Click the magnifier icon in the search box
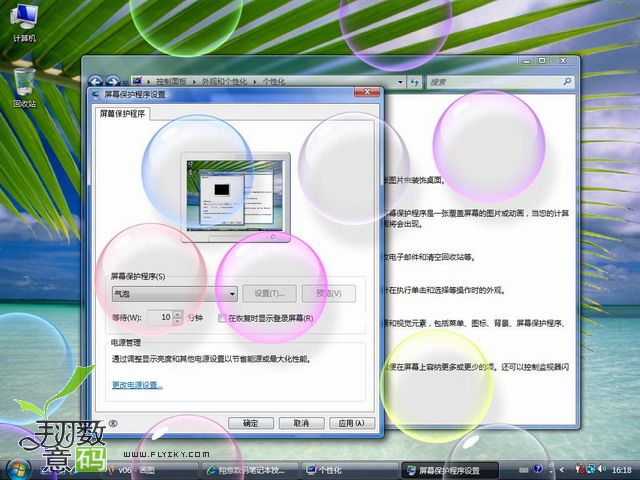 click(567, 82)
